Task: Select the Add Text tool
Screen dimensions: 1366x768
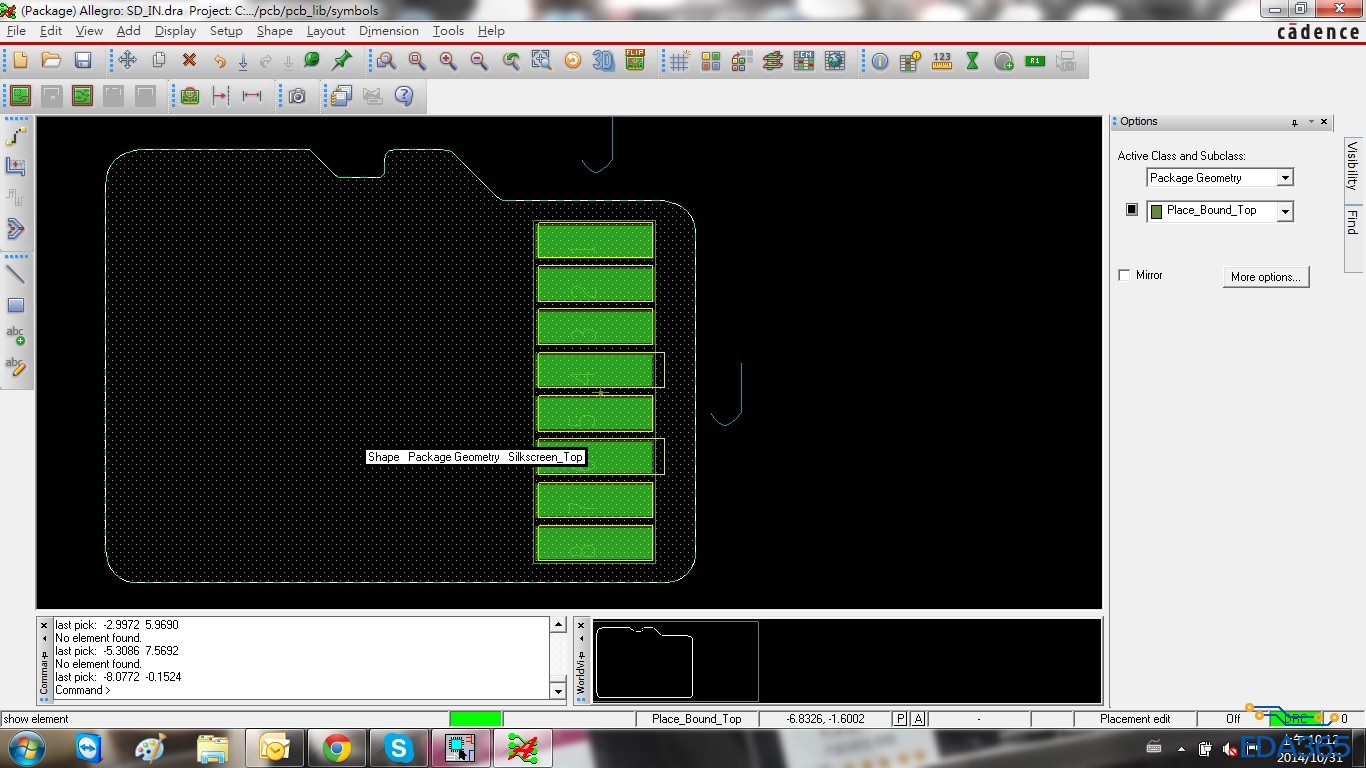Action: [x=15, y=335]
